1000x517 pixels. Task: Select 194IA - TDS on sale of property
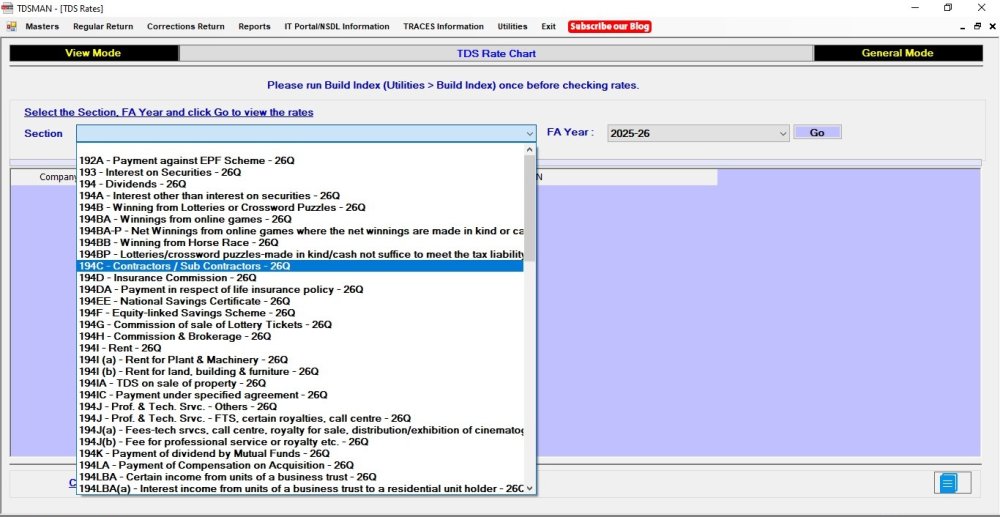(300, 383)
